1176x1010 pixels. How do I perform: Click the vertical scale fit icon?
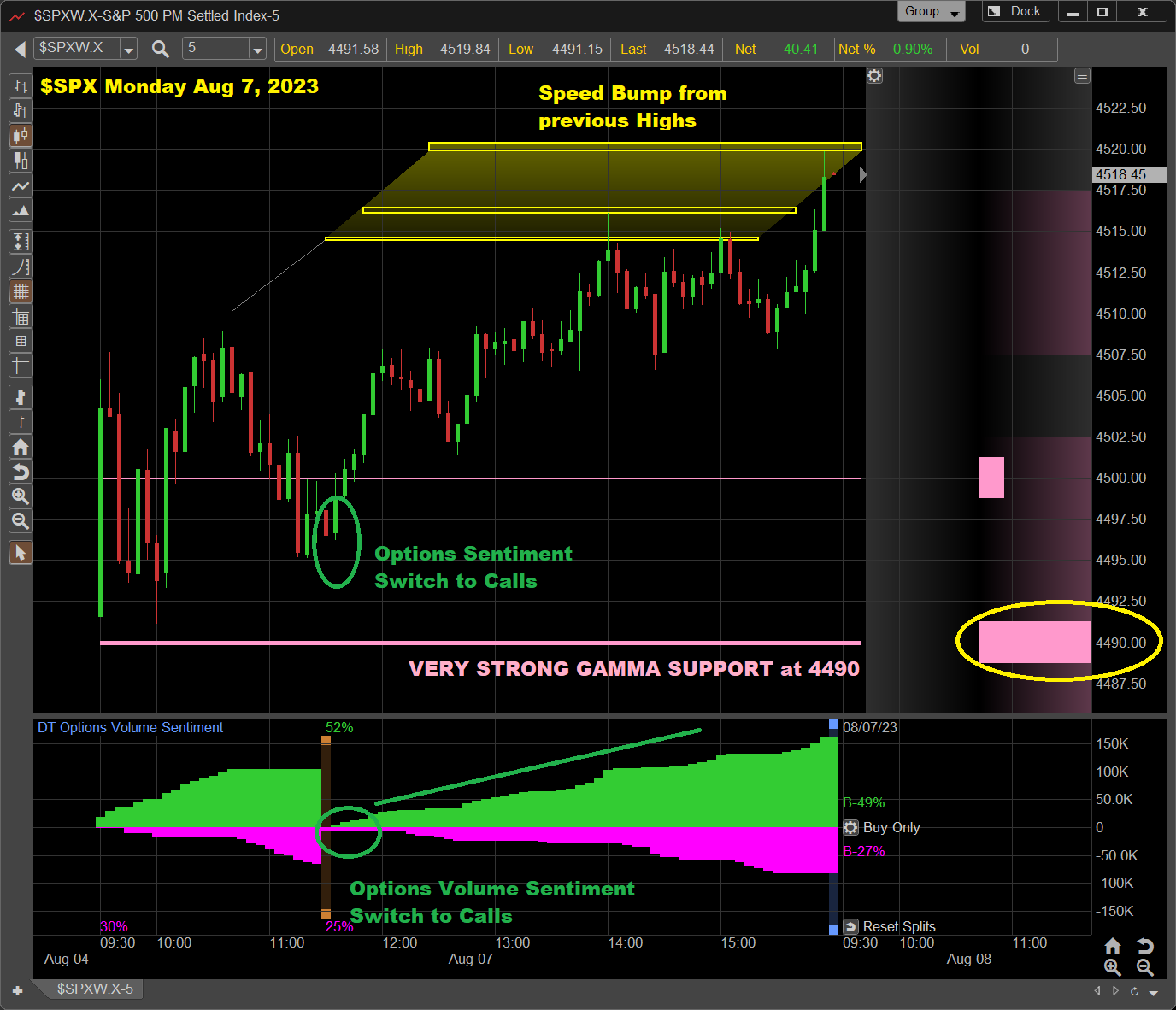coord(21,242)
